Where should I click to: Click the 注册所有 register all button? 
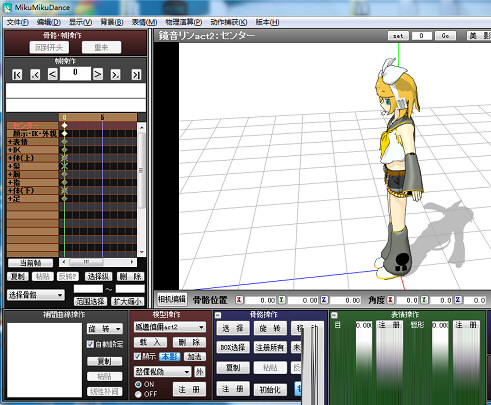pos(270,348)
